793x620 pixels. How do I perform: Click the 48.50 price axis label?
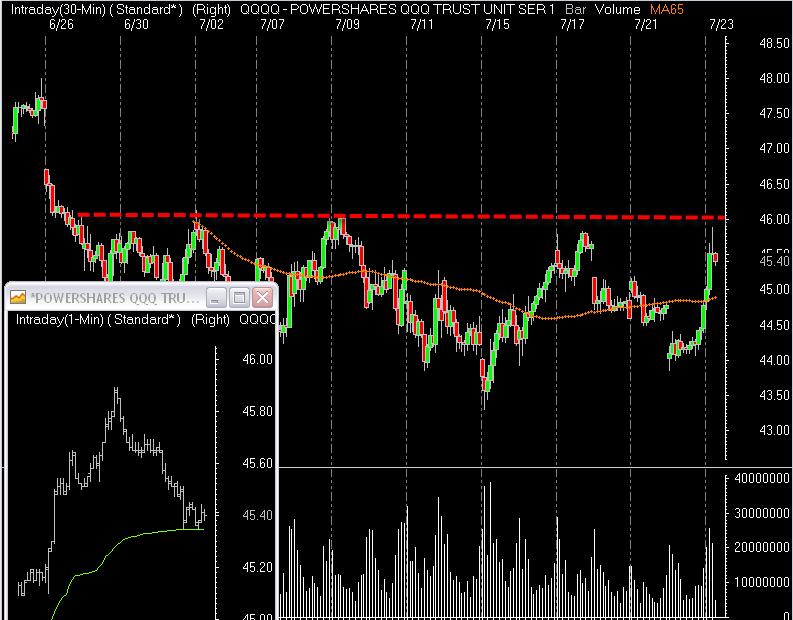774,43
